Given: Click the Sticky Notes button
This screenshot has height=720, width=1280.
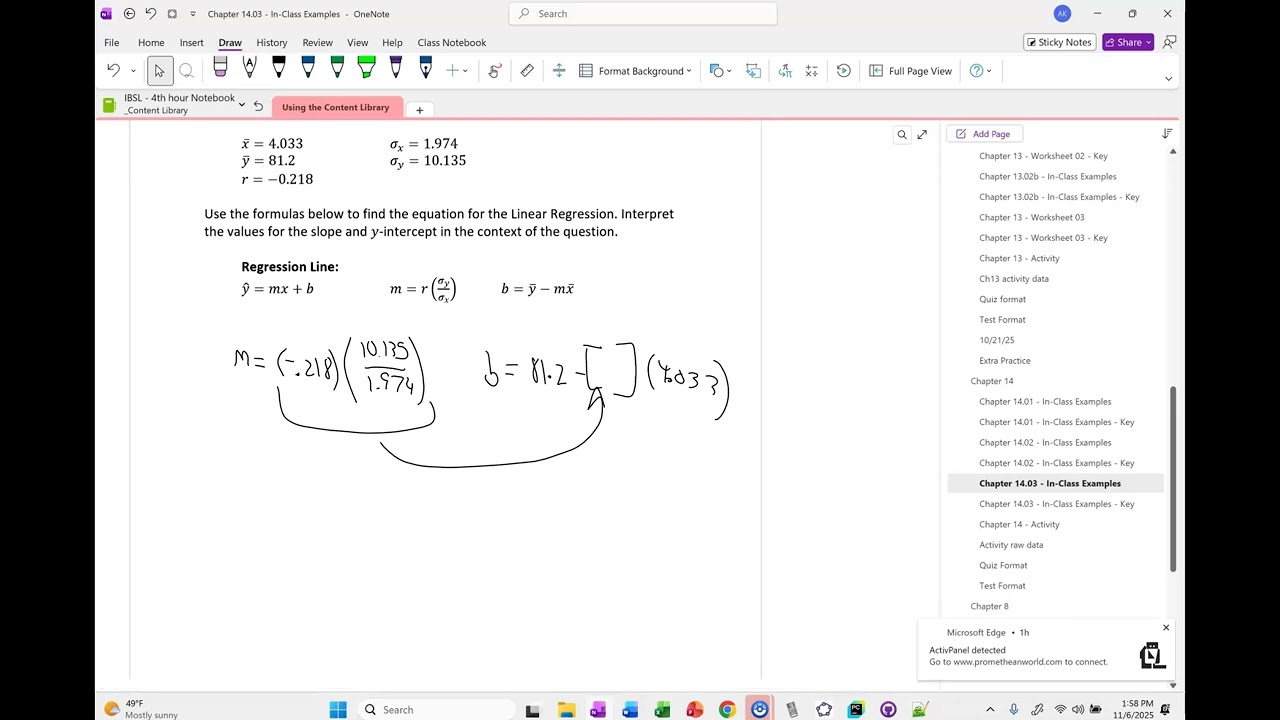Looking at the screenshot, I should click(1058, 42).
